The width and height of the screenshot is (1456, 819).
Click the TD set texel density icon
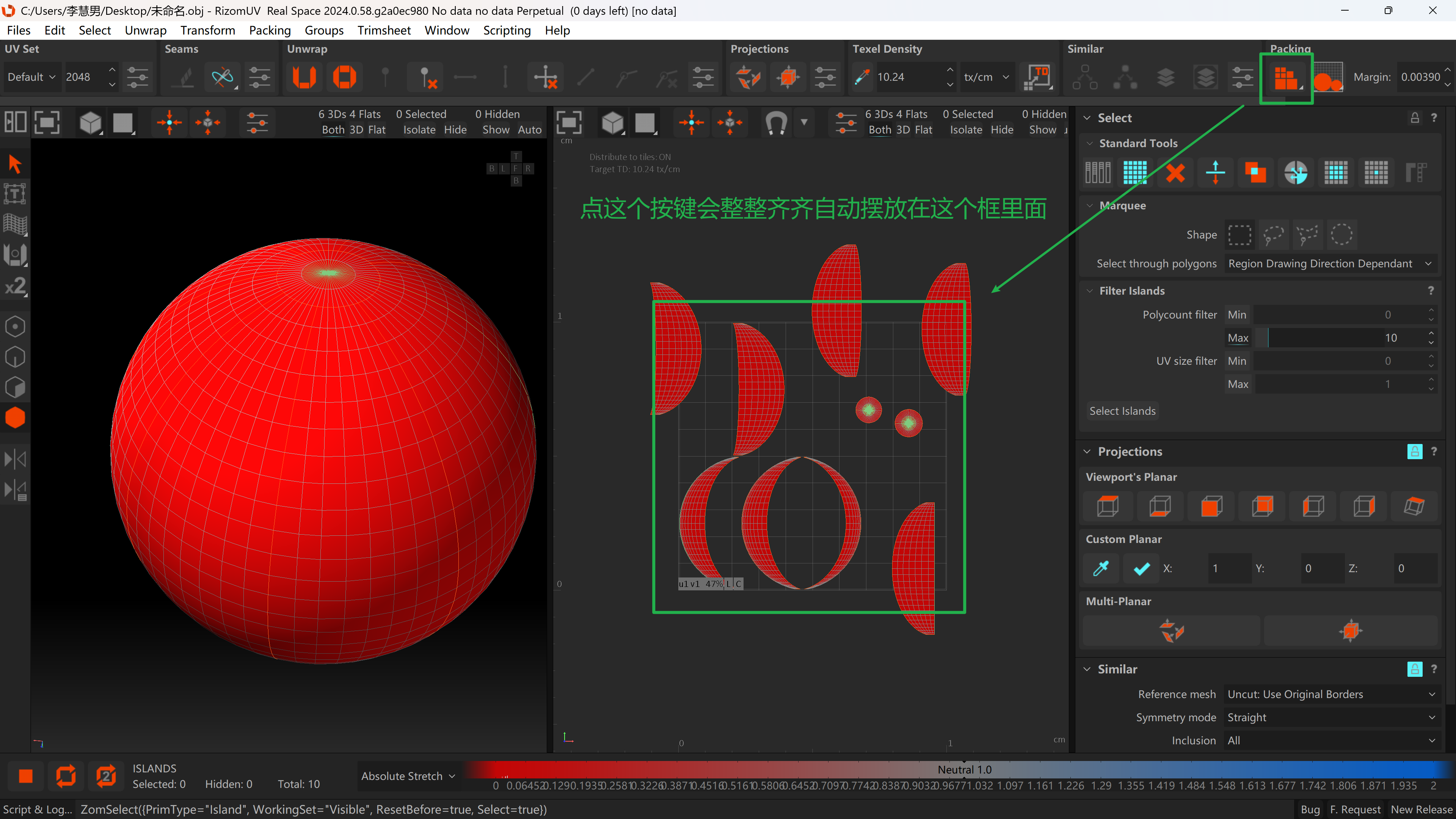pyautogui.click(x=1038, y=77)
